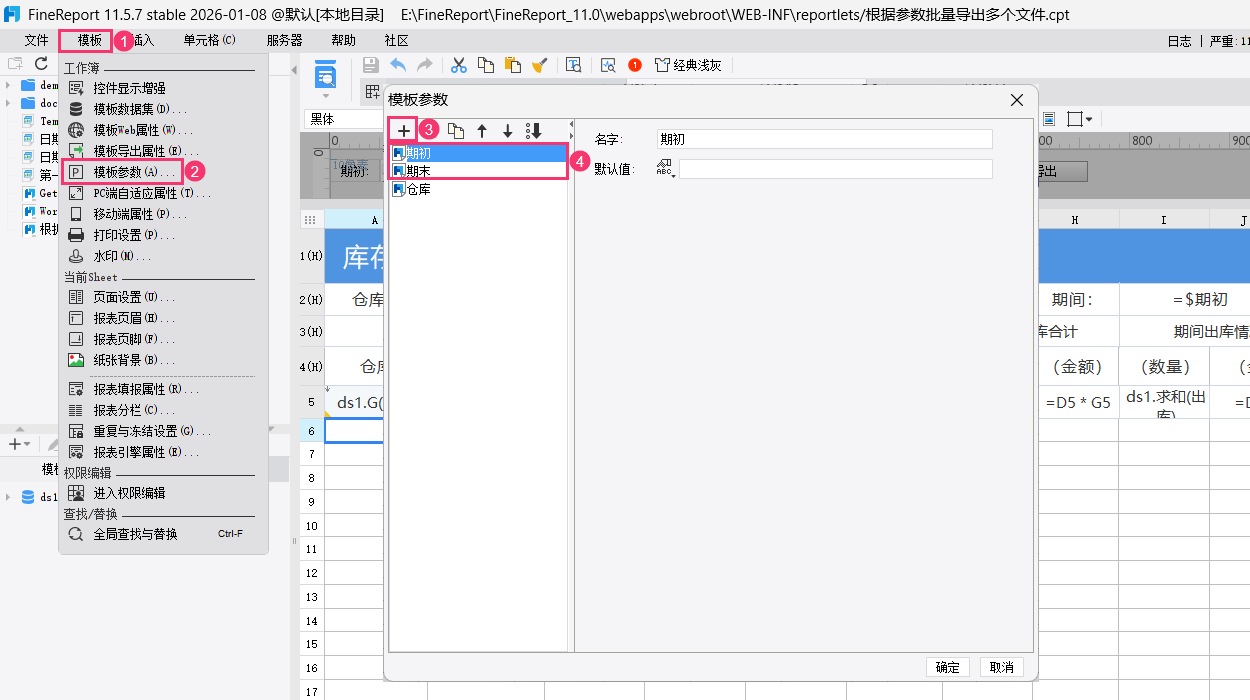Select row header 6

[312, 430]
